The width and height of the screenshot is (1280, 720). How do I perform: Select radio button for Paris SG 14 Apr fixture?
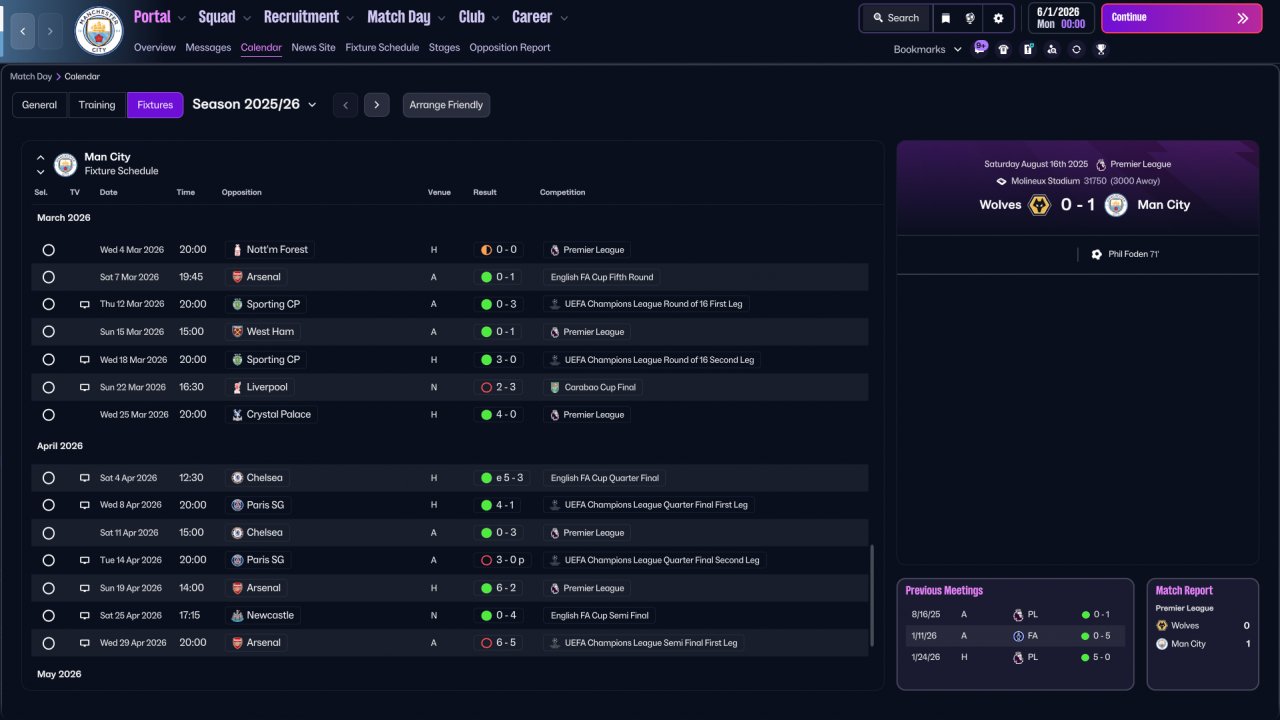[48, 560]
